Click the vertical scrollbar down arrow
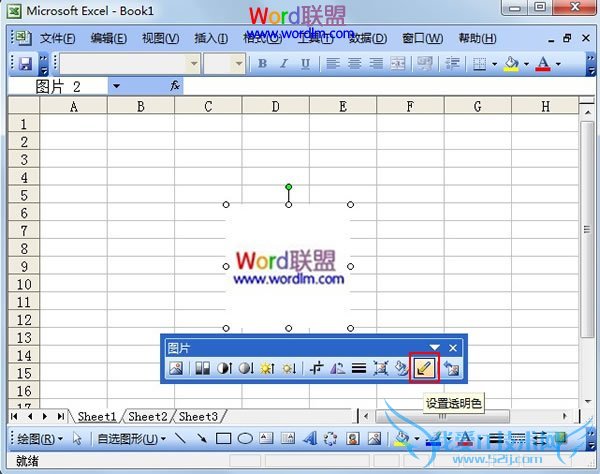600x474 pixels. (x=587, y=401)
